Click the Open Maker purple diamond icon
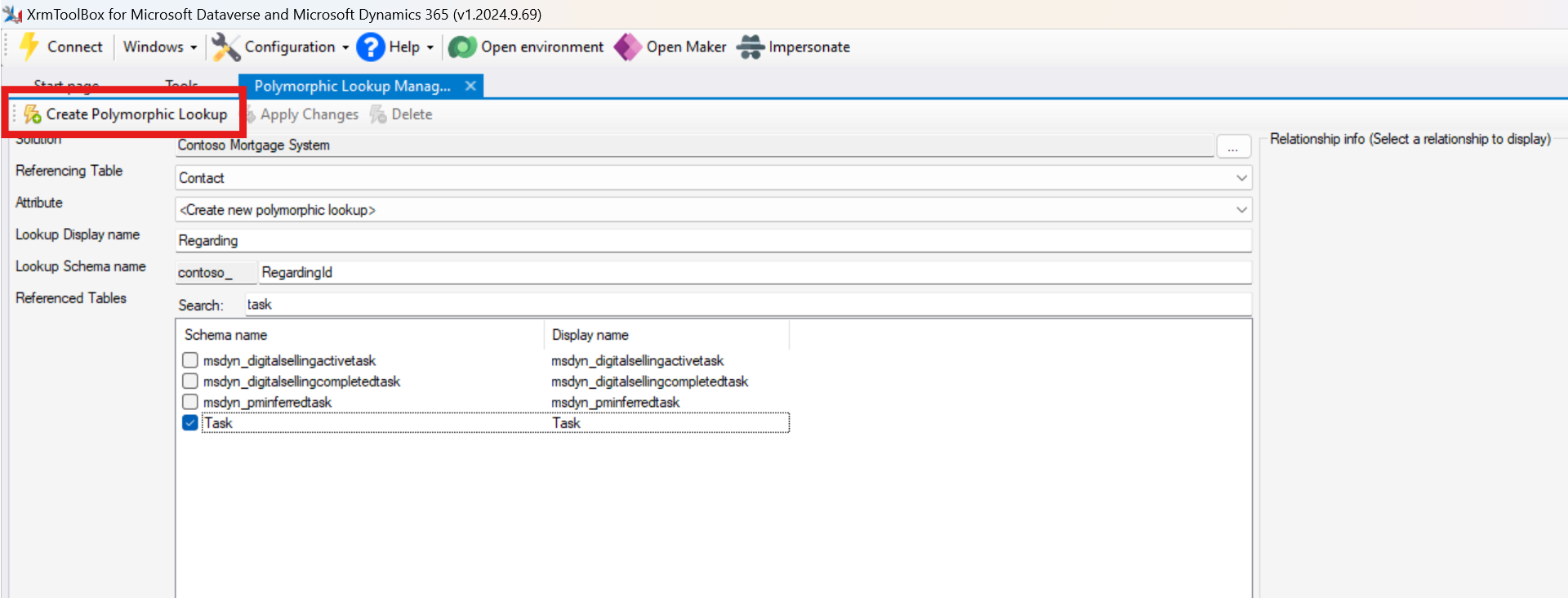The image size is (1568, 598). click(x=627, y=47)
